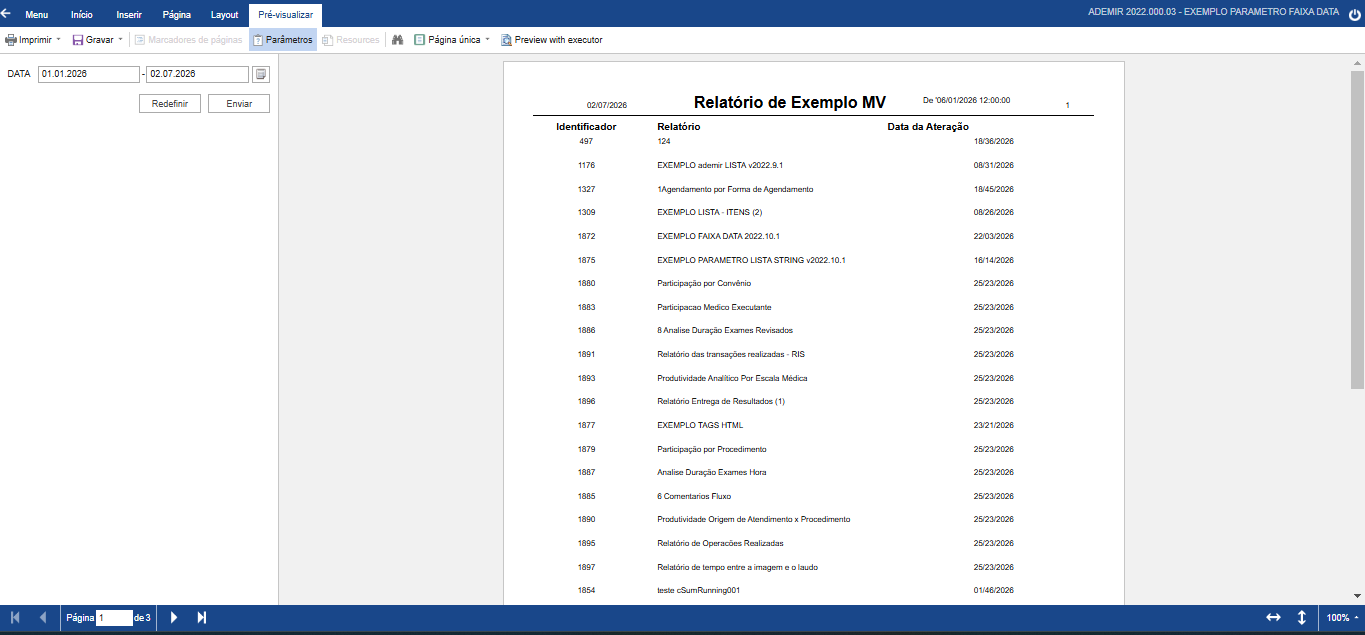Click the start date field 01.01.2026

(89, 74)
